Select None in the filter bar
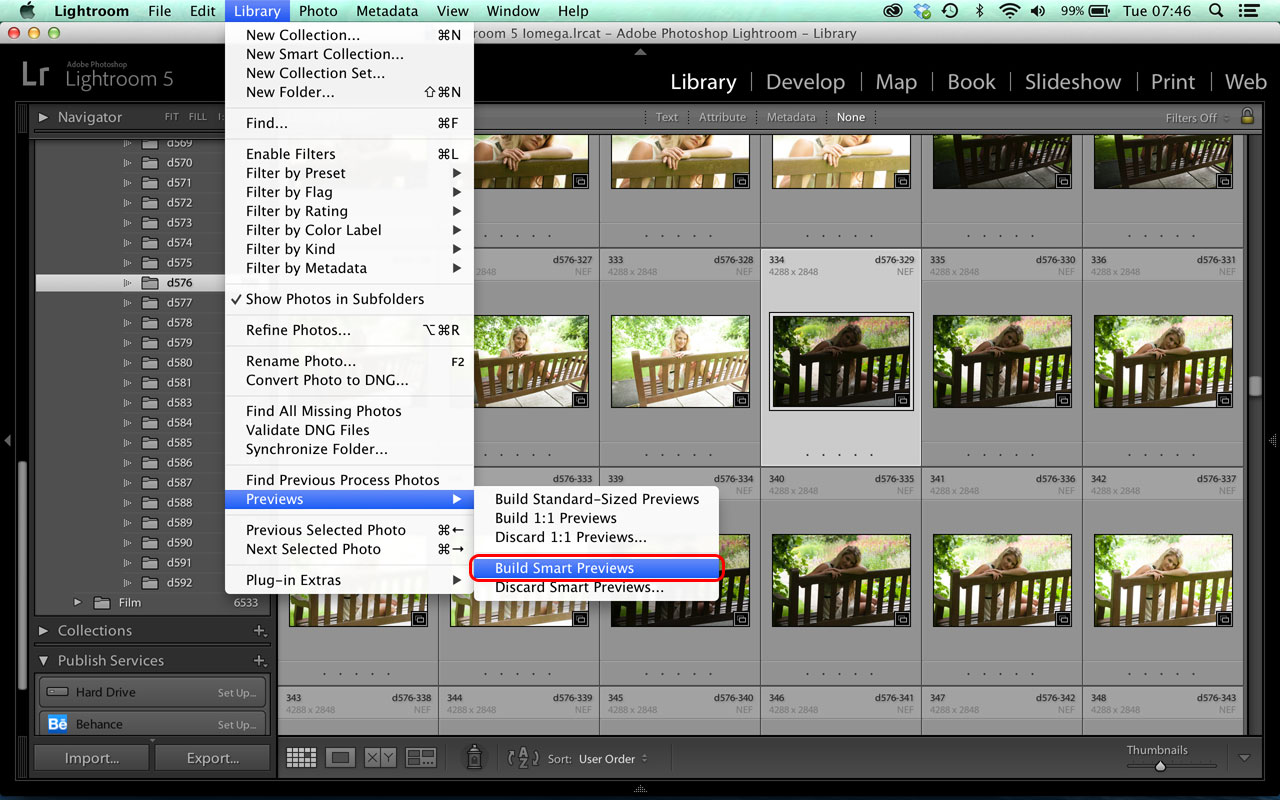This screenshot has height=800, width=1280. [851, 117]
